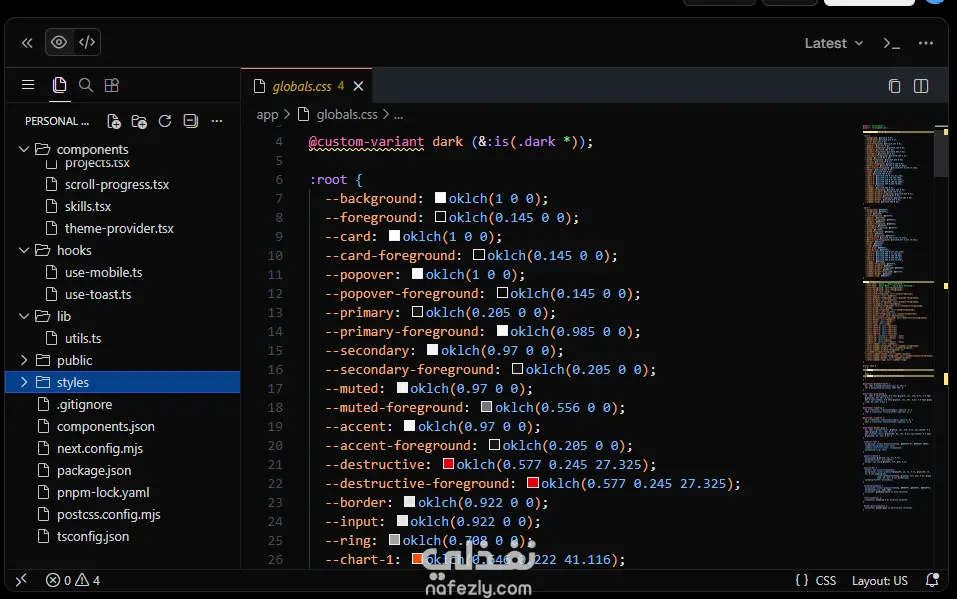The image size is (957, 599).
Task: Open components.json file
Action: pos(106,426)
